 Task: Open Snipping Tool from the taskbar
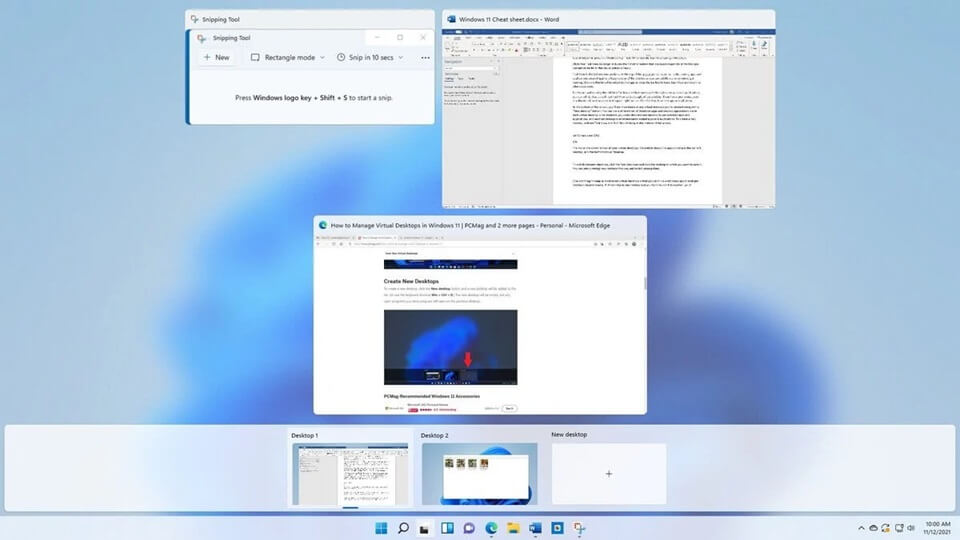pos(579,528)
